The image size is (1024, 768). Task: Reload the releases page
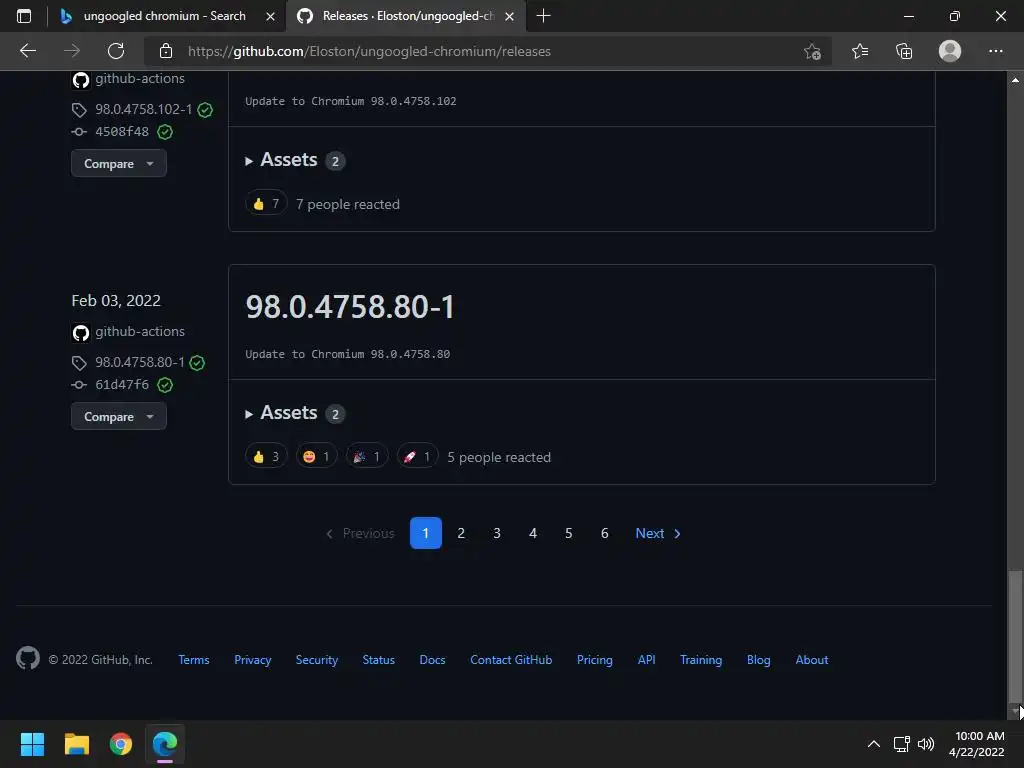[x=116, y=51]
